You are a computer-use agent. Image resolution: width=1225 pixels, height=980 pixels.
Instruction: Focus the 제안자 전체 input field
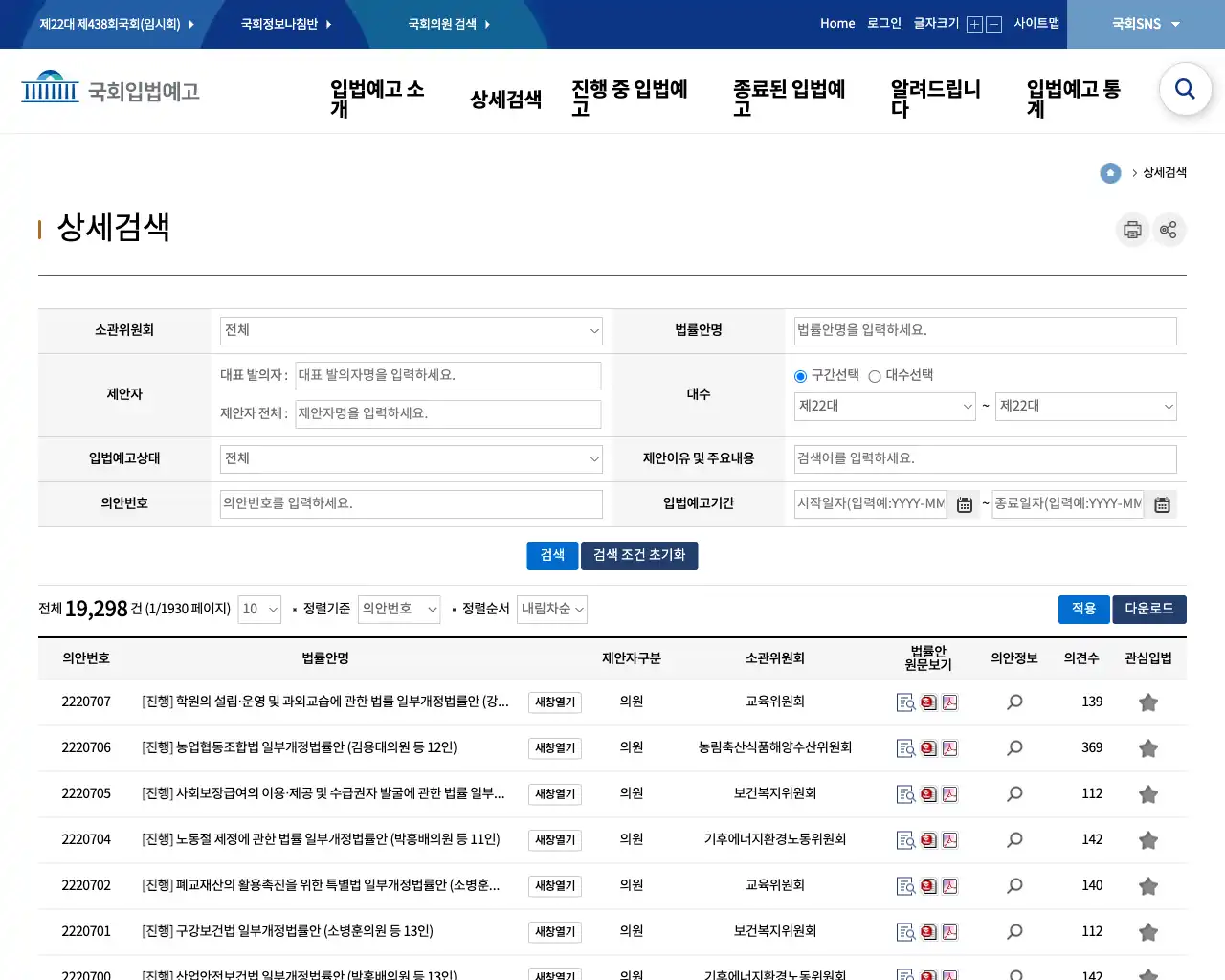click(x=448, y=414)
